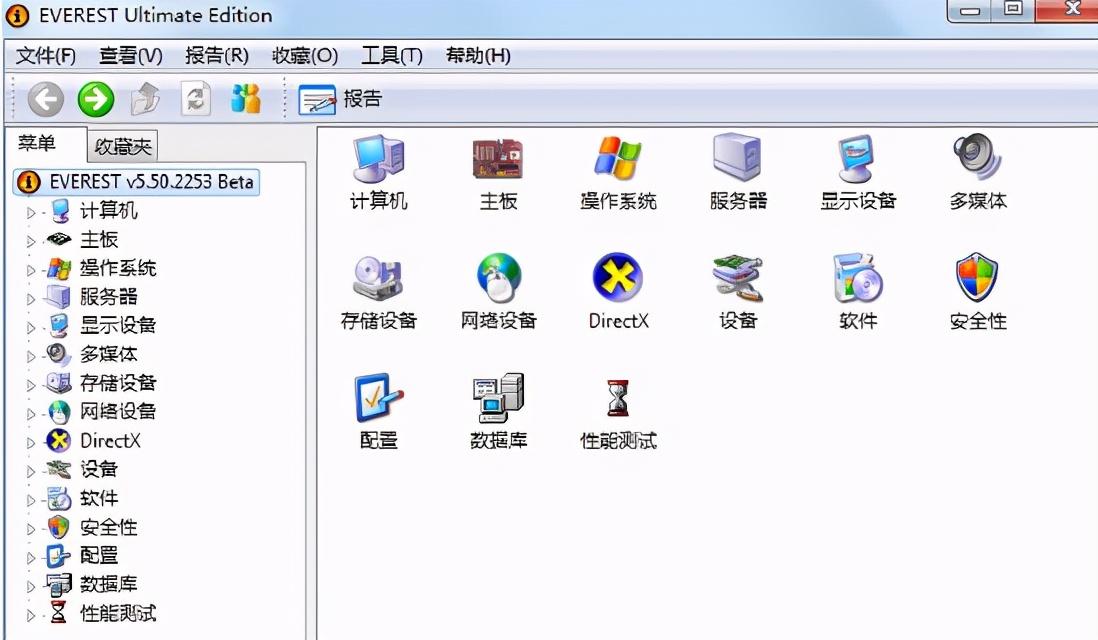Viewport: 1098px width, 640px height.
Task: Select 显示设备 in the tree
Action: click(x=118, y=326)
